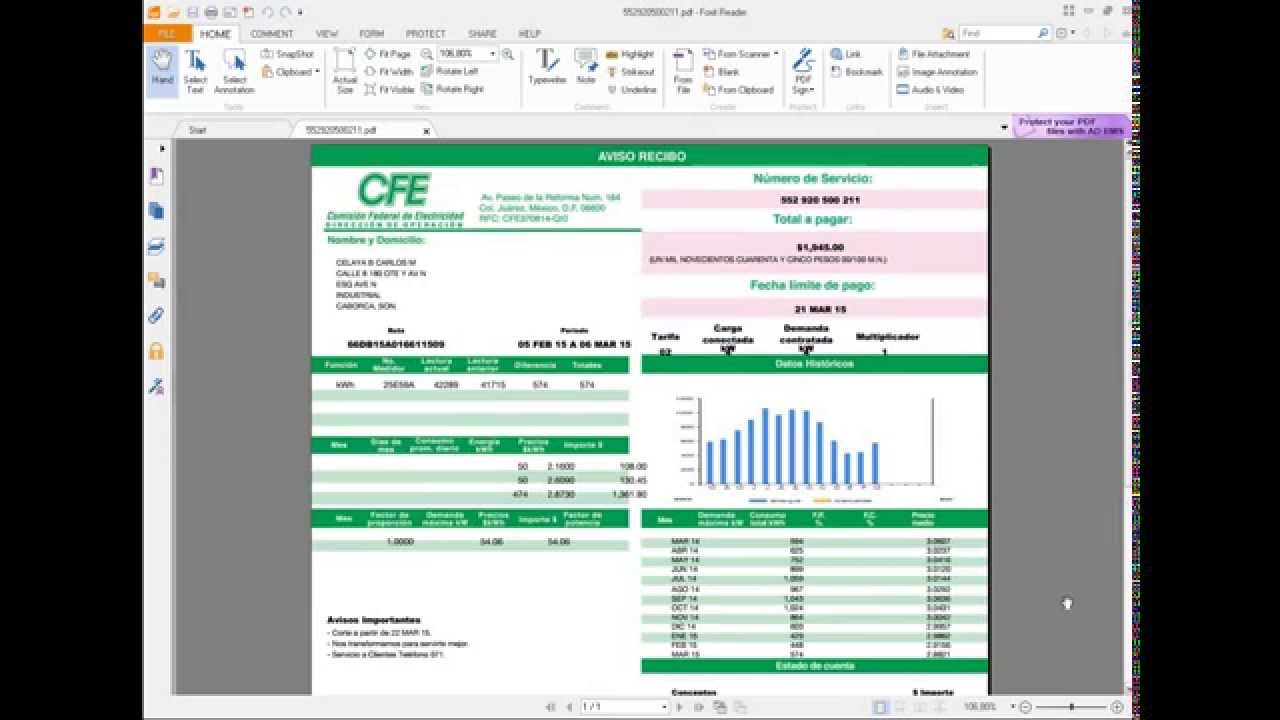Choose the Underline tool
The height and width of the screenshot is (720, 1280).
(631, 89)
